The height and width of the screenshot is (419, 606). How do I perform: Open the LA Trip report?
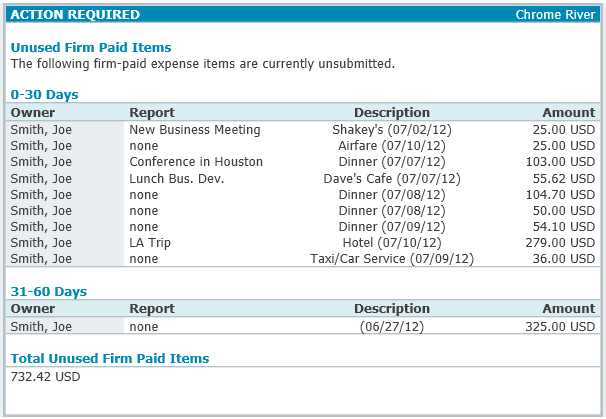(152, 243)
